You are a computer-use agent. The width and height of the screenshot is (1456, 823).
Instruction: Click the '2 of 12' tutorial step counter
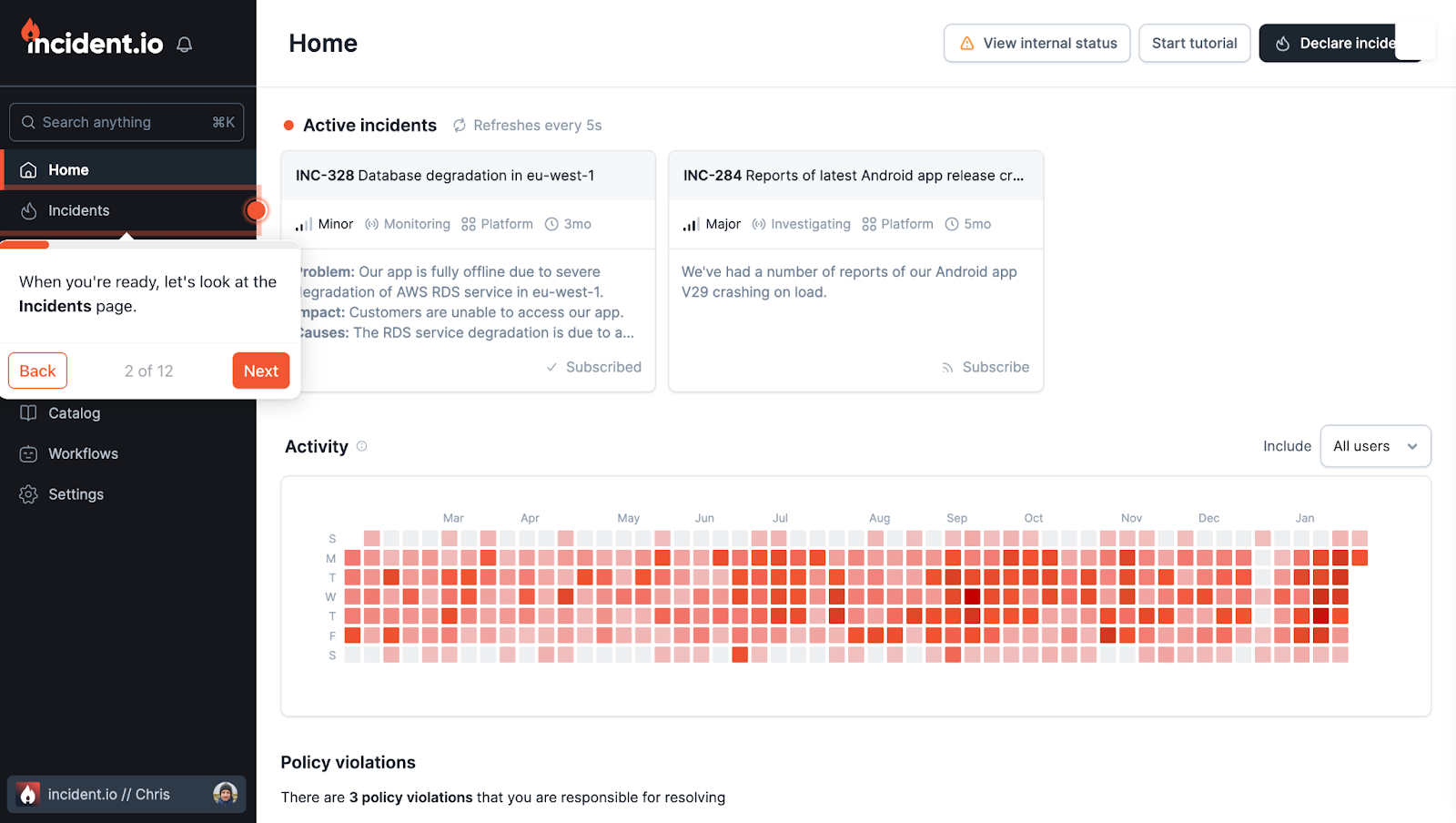coord(149,371)
